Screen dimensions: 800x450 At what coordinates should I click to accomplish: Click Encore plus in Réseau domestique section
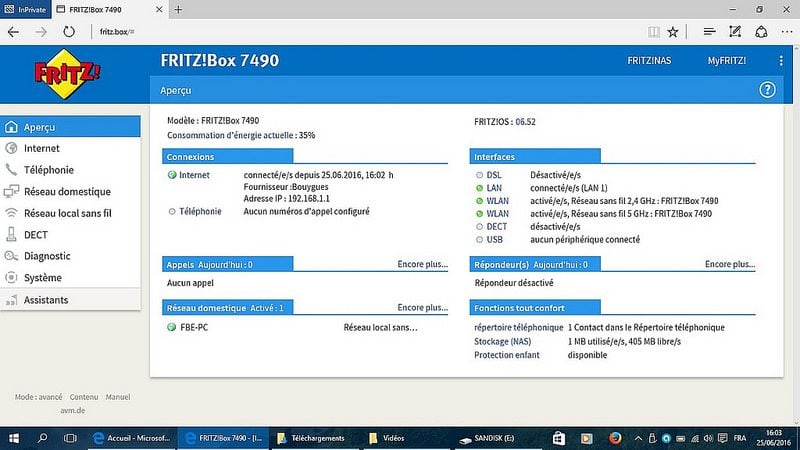coord(422,307)
